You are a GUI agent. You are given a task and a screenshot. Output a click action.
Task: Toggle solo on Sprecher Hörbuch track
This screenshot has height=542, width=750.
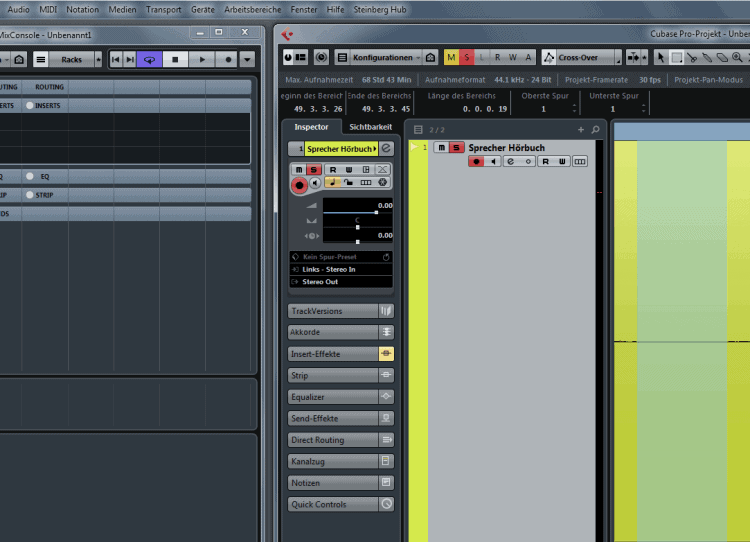click(x=456, y=148)
